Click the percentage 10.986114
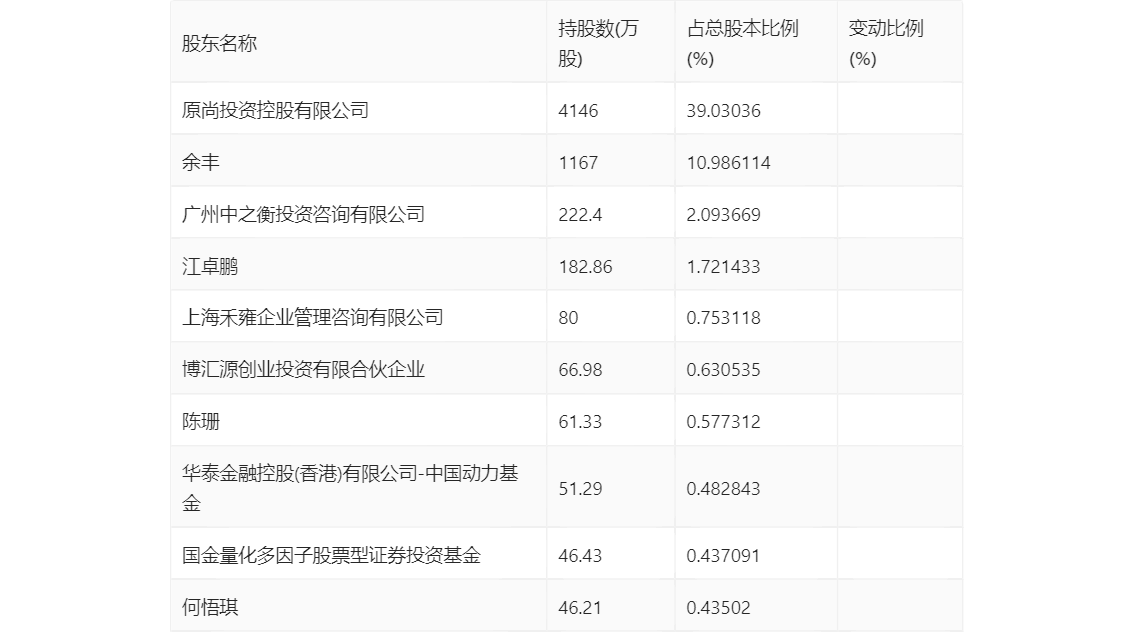Screen dimensions: 1134x632 point(728,163)
